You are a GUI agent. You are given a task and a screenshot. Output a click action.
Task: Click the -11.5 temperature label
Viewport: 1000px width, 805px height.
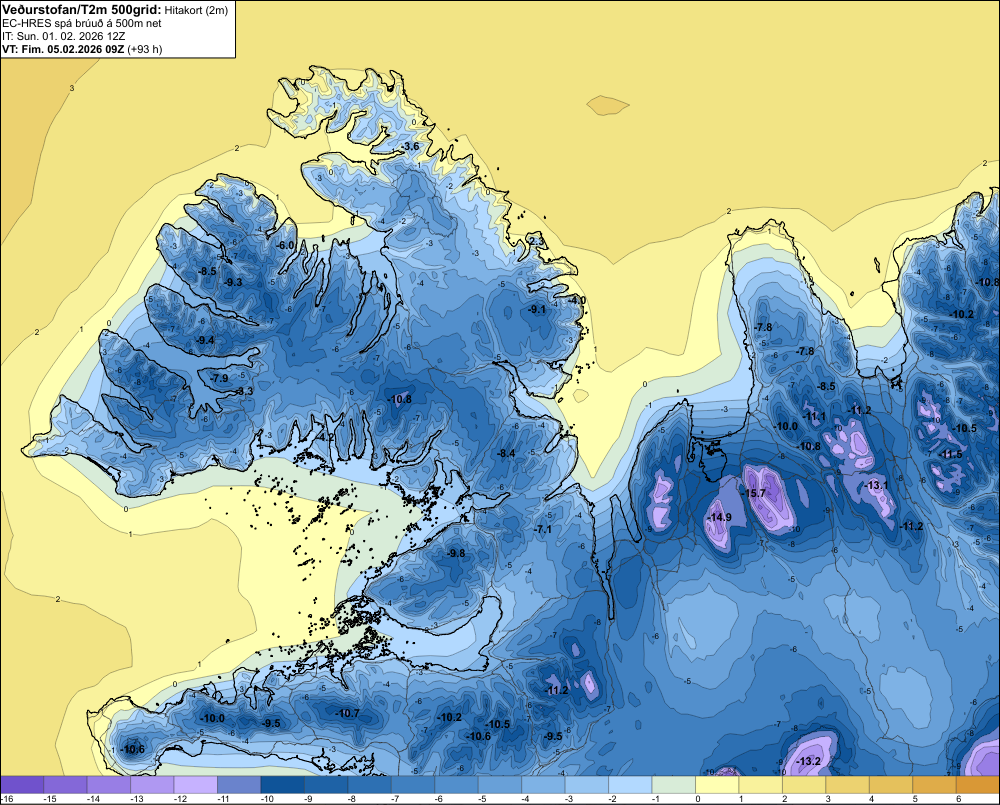pyautogui.click(x=950, y=454)
